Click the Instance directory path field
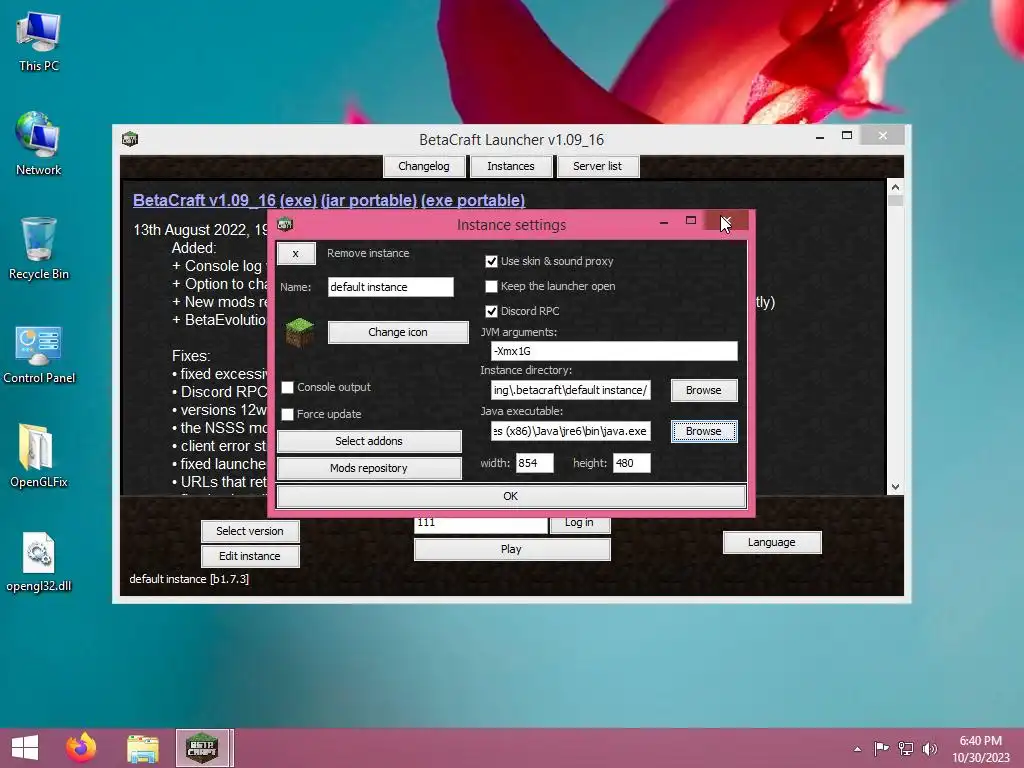 [570, 390]
